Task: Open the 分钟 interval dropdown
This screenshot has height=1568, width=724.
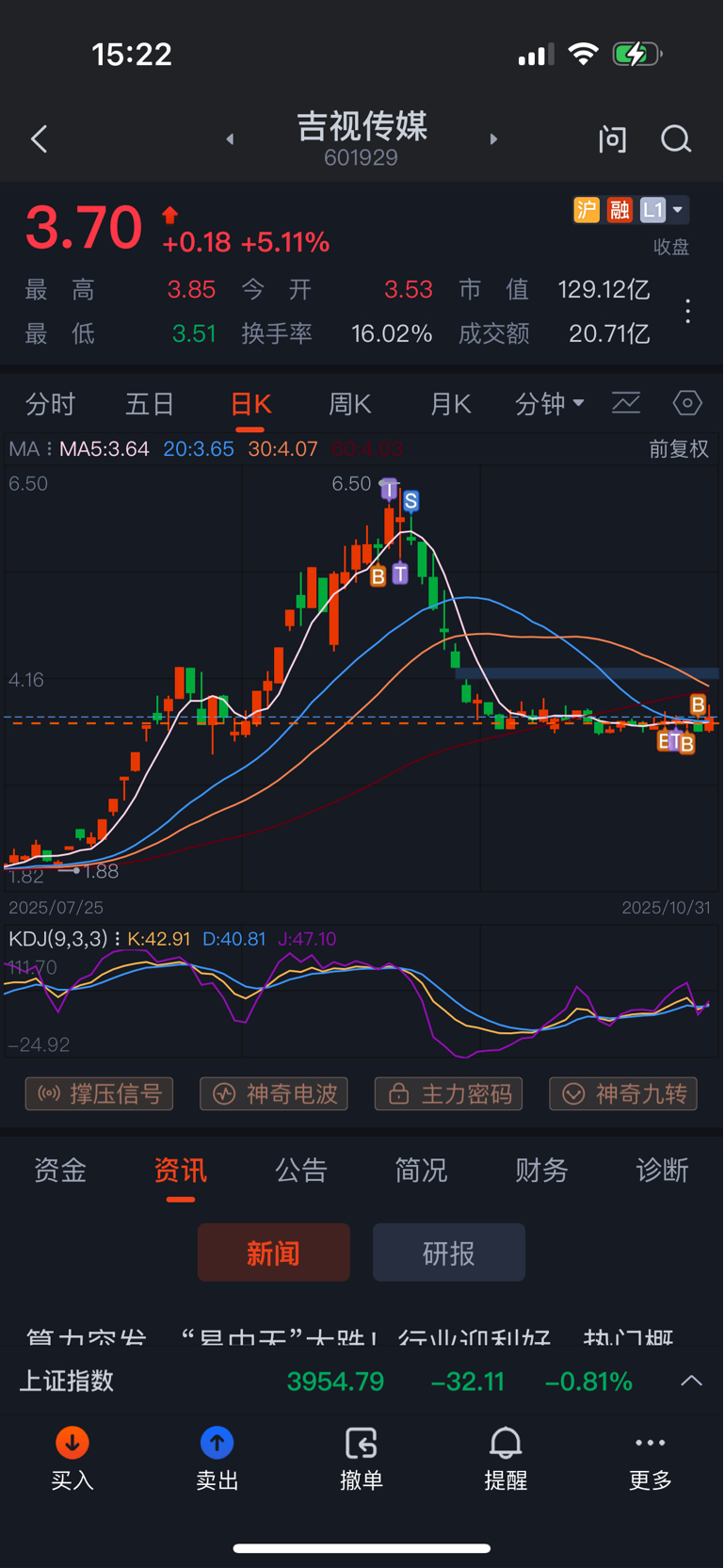Action: click(x=550, y=404)
